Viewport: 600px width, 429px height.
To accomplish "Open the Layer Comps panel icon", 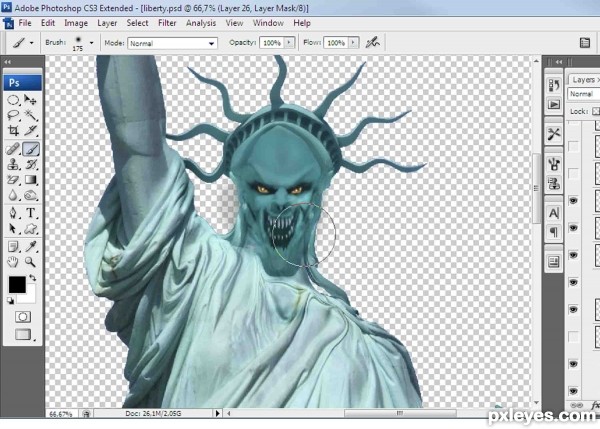I will click(553, 262).
